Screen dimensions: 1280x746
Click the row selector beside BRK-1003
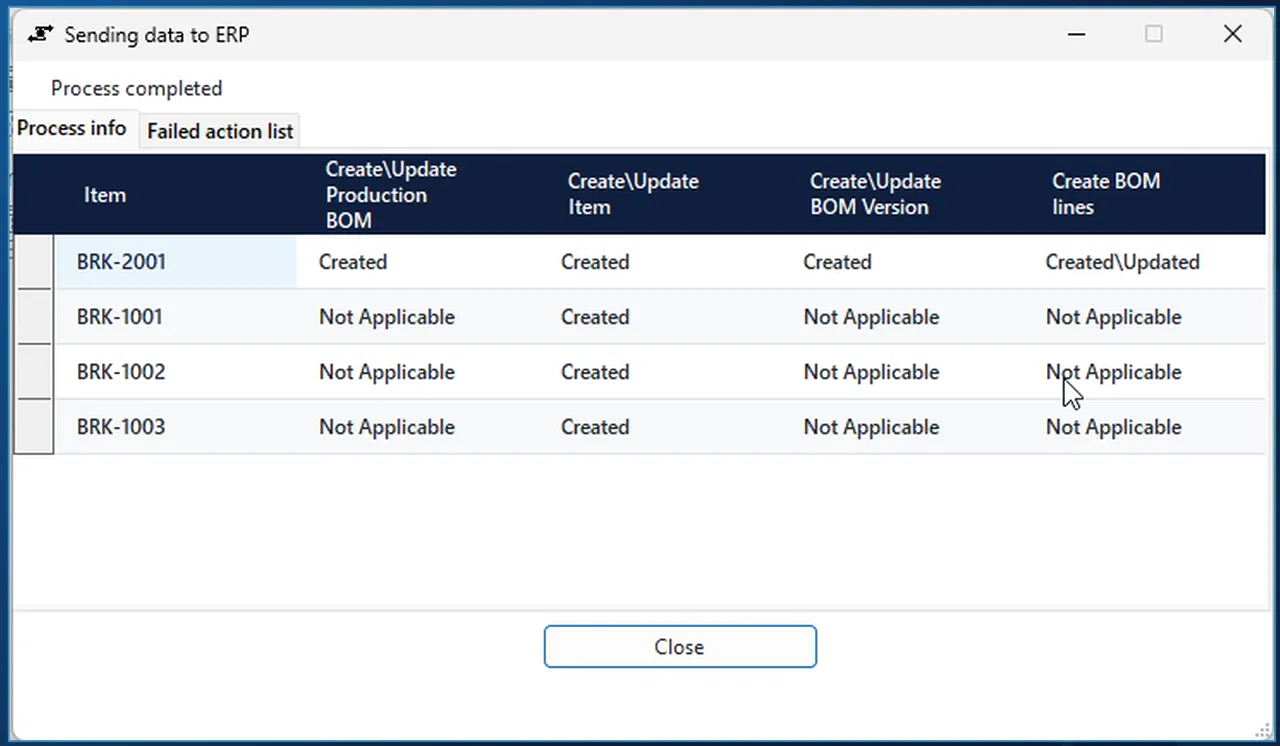click(34, 427)
